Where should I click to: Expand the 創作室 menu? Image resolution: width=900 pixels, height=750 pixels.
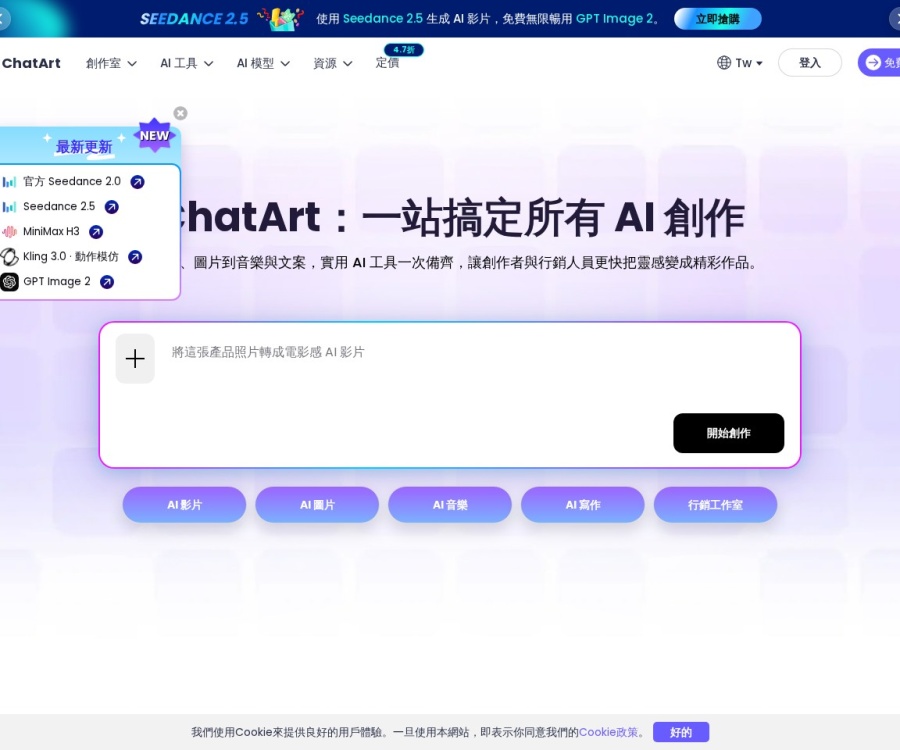click(111, 63)
